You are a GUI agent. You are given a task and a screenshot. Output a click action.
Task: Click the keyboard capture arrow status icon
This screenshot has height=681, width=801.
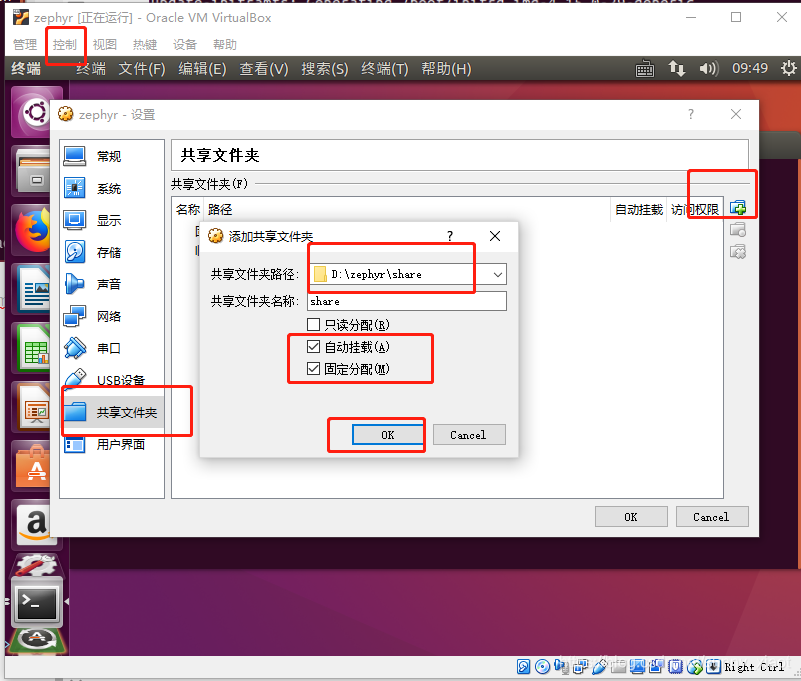point(713,666)
